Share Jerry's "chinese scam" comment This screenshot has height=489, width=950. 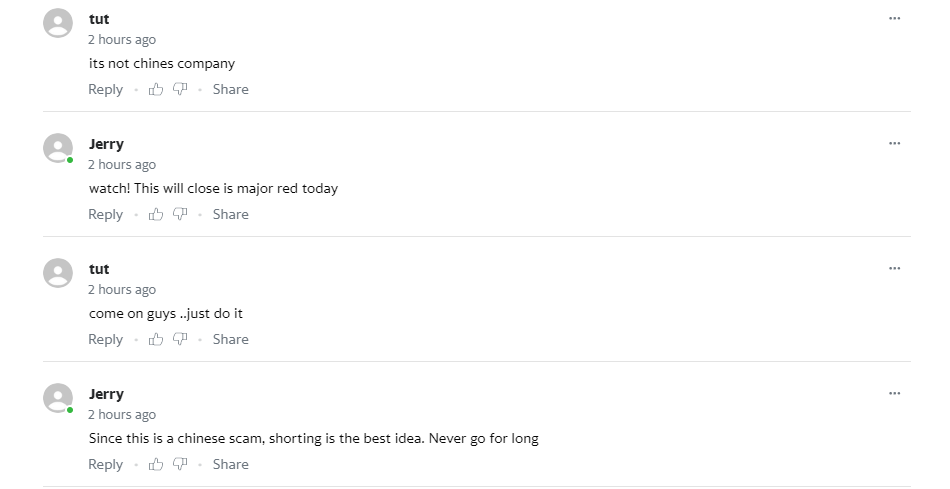[230, 464]
